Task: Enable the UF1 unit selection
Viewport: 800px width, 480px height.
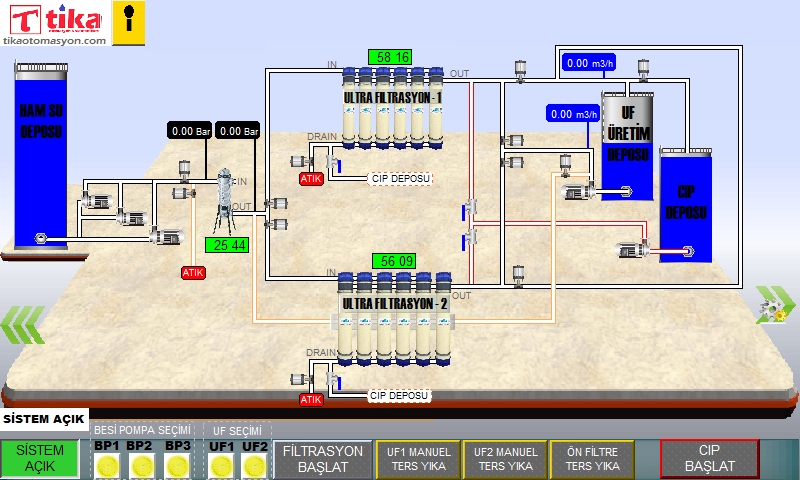Action: point(222,465)
